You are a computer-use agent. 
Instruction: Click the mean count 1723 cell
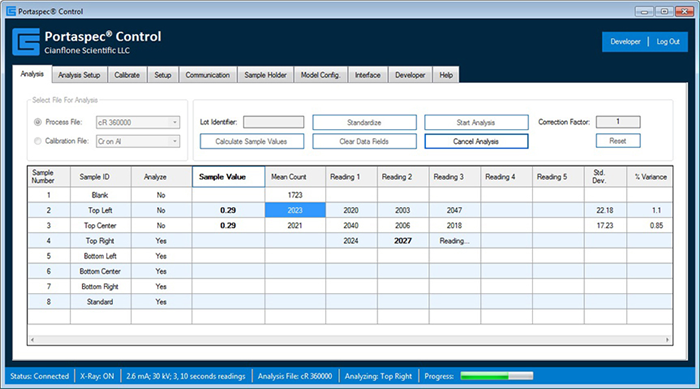tap(295, 195)
